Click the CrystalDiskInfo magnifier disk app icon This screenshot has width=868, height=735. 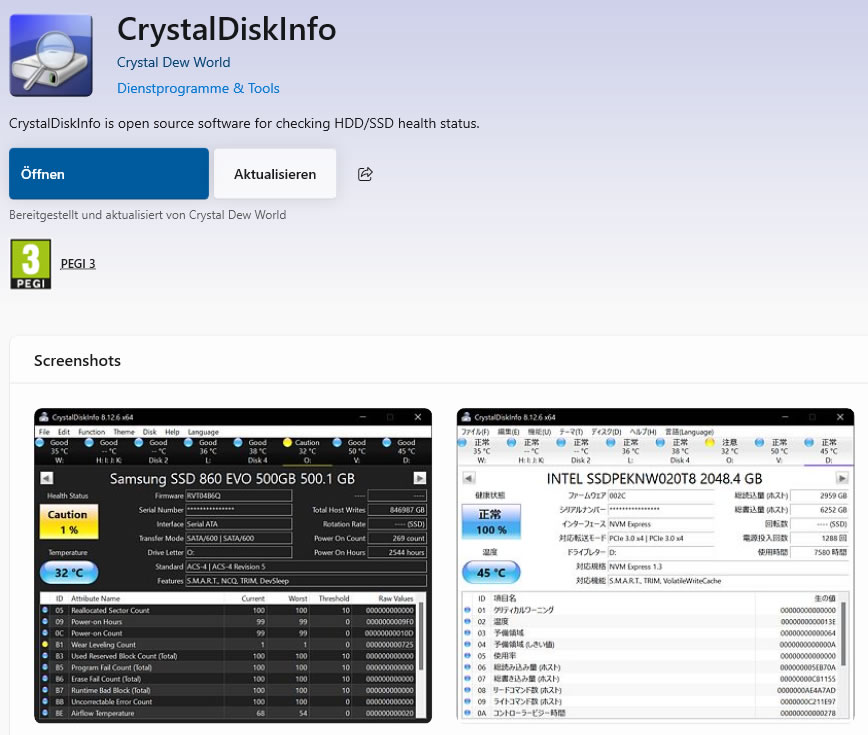coord(51,54)
